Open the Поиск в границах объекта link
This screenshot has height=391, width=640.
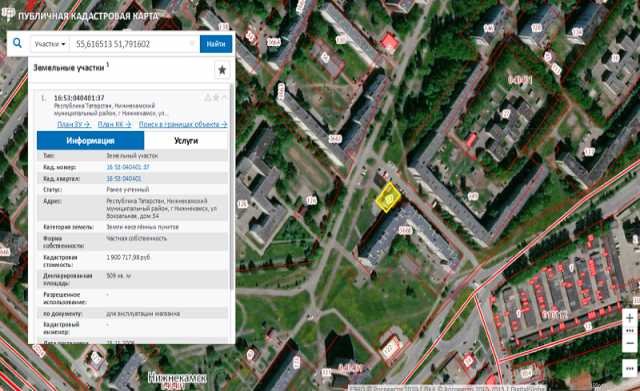(183, 124)
